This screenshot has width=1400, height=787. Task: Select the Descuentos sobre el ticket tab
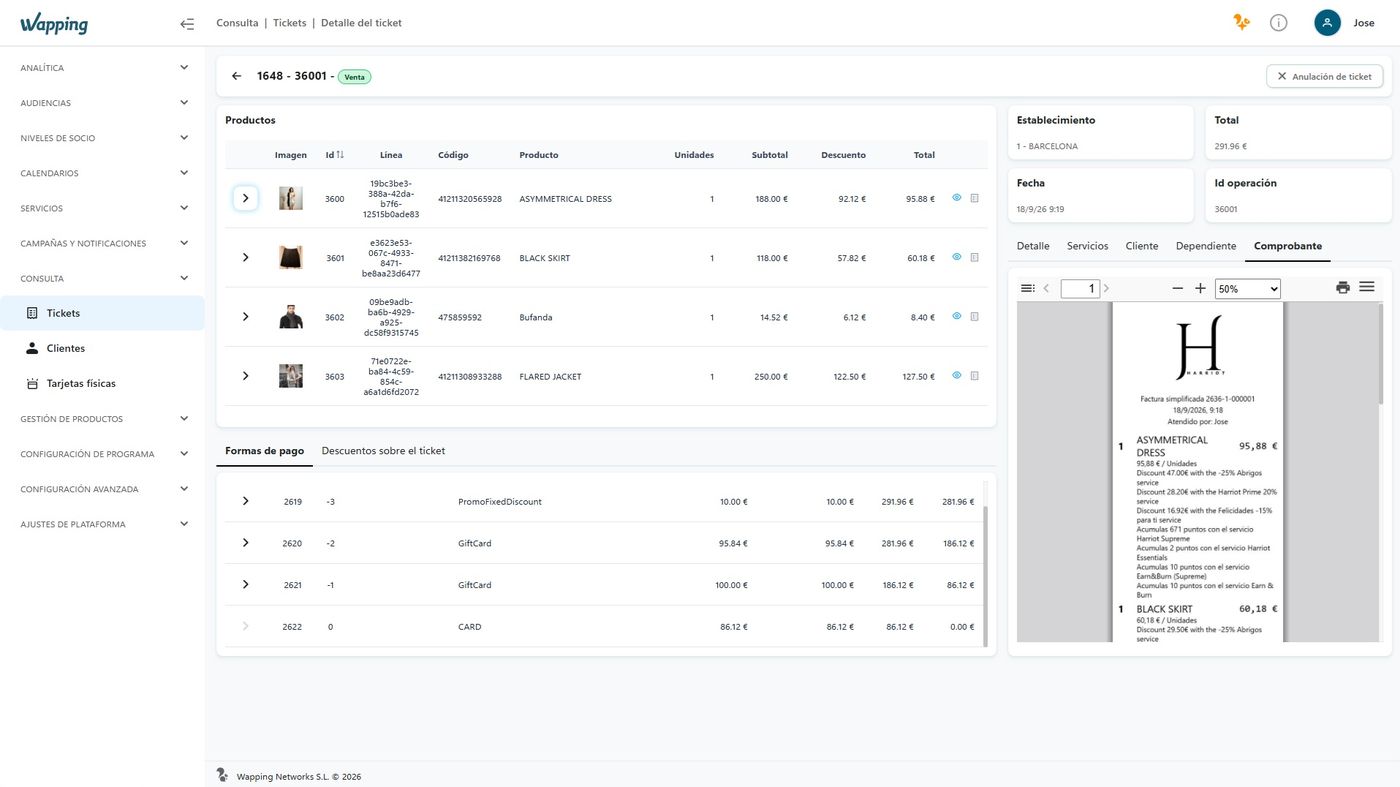point(383,451)
